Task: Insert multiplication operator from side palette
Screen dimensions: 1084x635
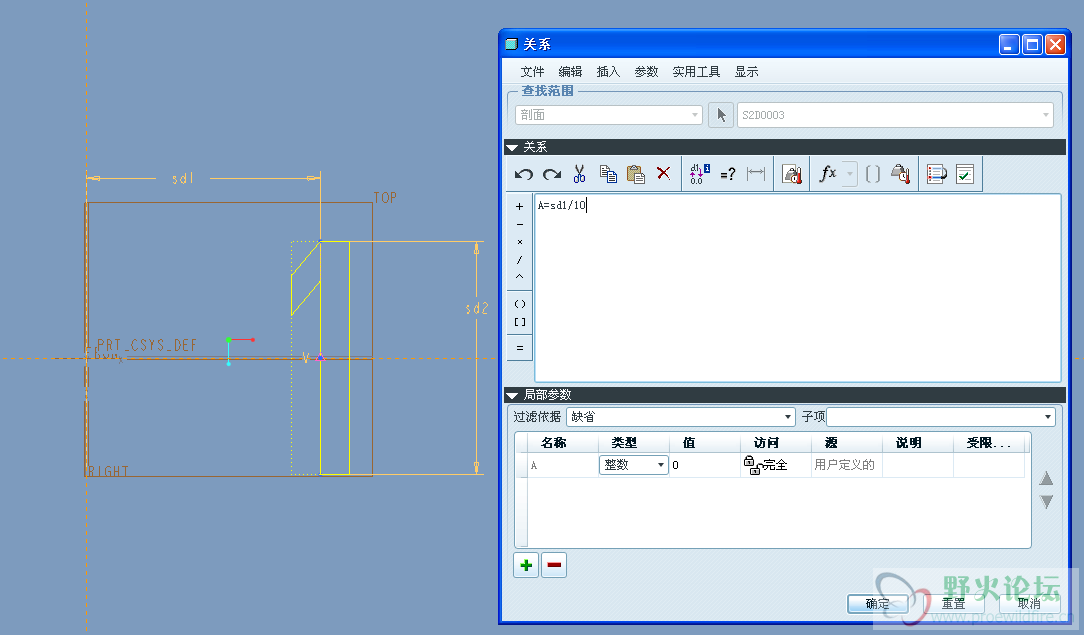Action: coord(520,242)
